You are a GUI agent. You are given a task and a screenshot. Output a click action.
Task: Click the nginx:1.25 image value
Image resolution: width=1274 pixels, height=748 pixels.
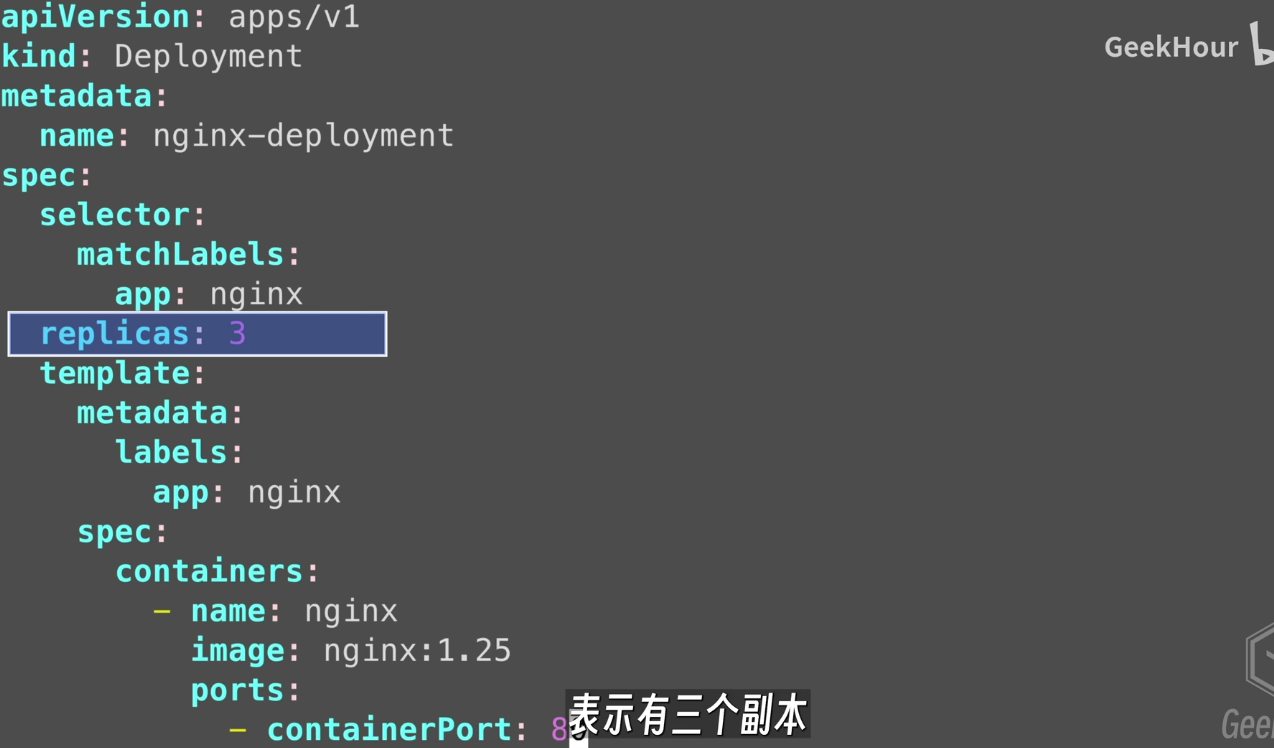(417, 651)
